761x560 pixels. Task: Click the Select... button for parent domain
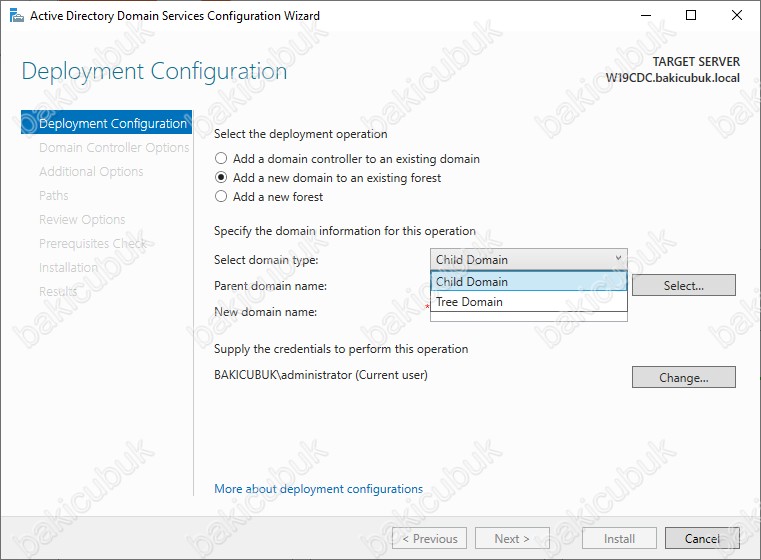coord(683,285)
